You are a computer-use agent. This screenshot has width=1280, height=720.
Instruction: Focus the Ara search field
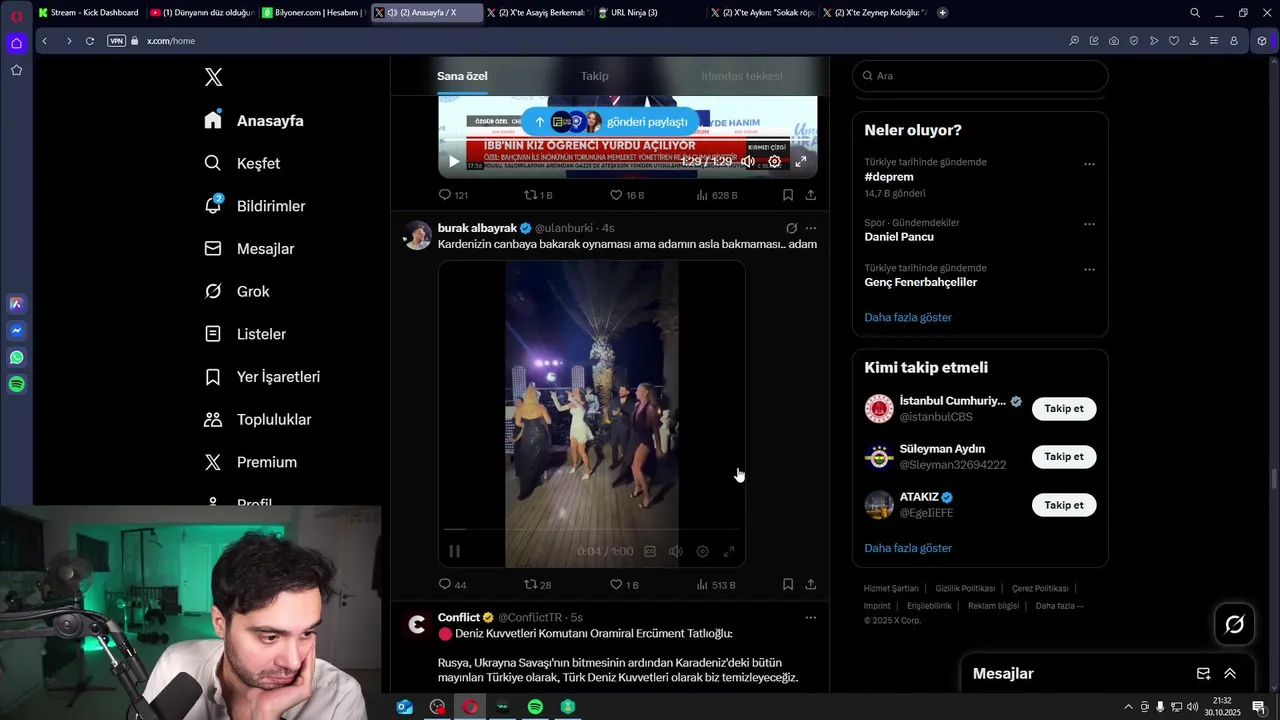pyautogui.click(x=980, y=76)
